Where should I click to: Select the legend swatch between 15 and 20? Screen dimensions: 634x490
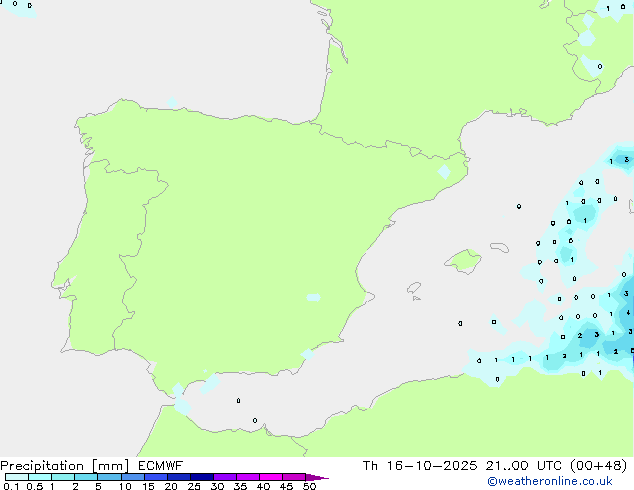coord(156,477)
